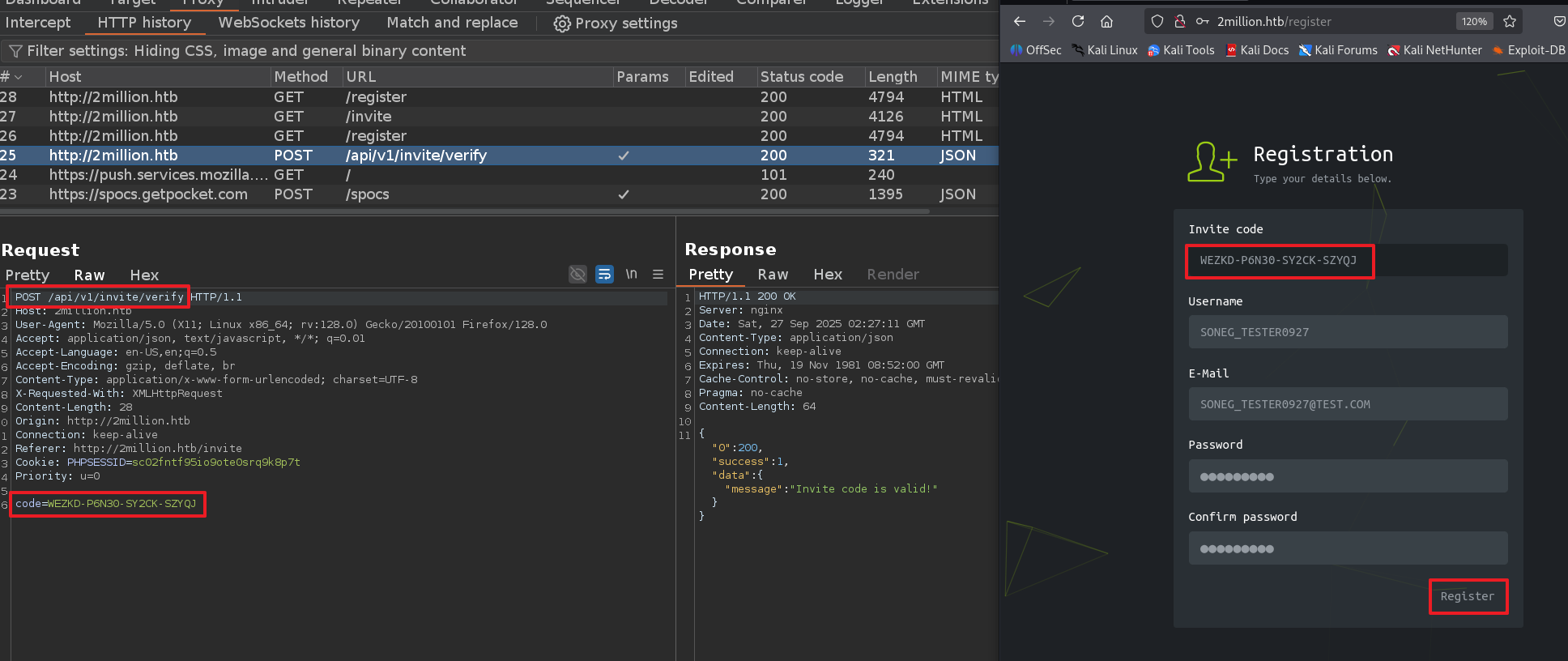The height and width of the screenshot is (661, 1568).
Task: Click the insecure connection padlock icon
Action: tap(1180, 22)
